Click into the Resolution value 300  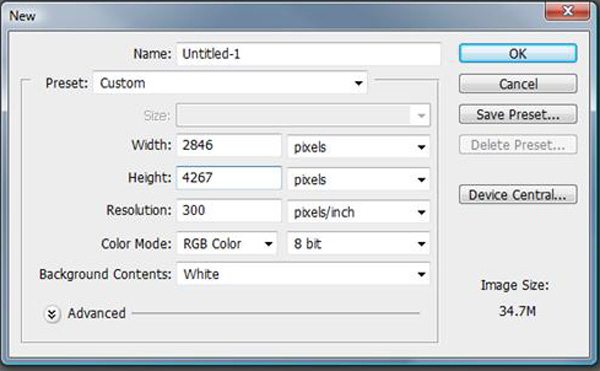[229, 210]
